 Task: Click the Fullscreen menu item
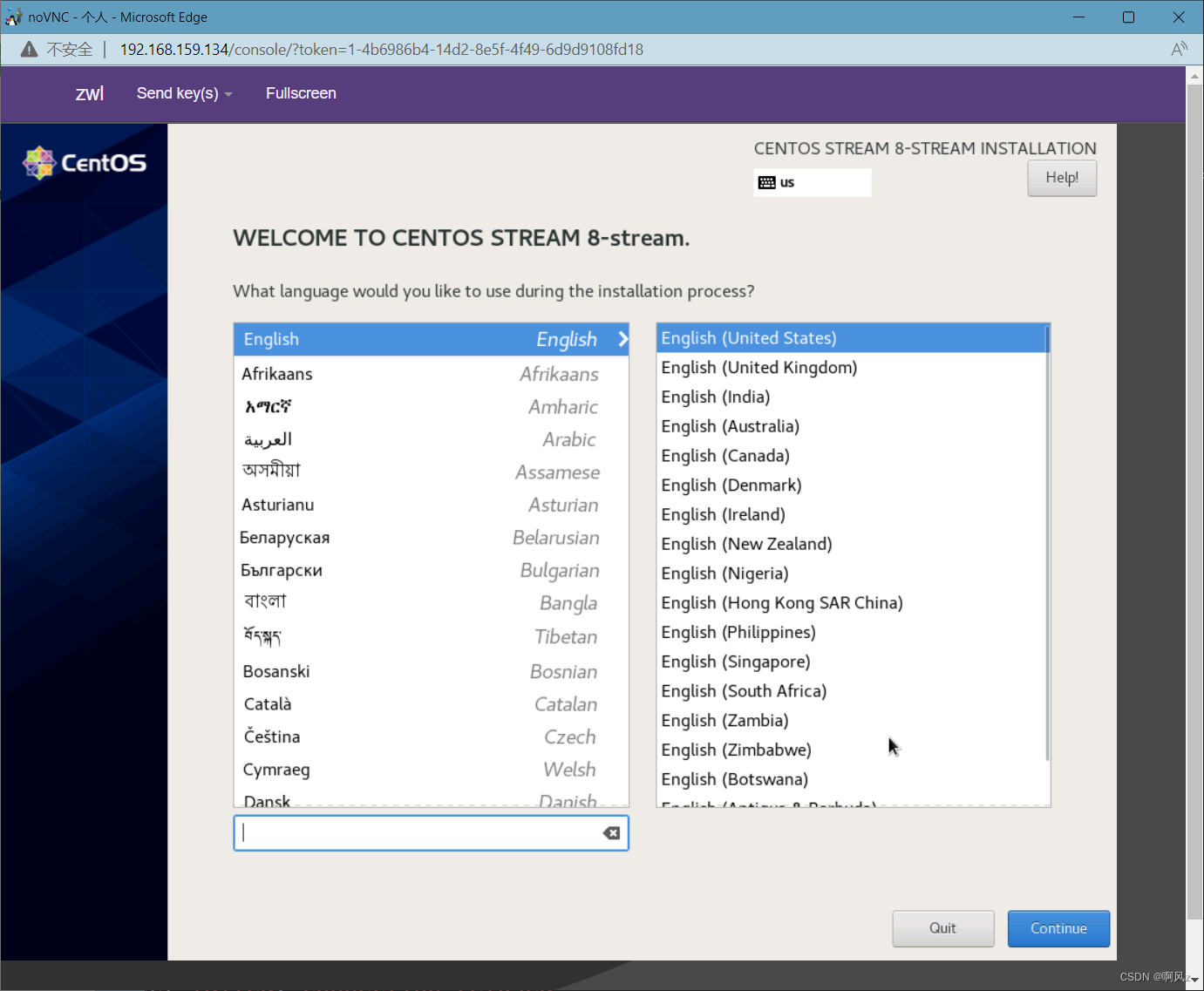(301, 93)
